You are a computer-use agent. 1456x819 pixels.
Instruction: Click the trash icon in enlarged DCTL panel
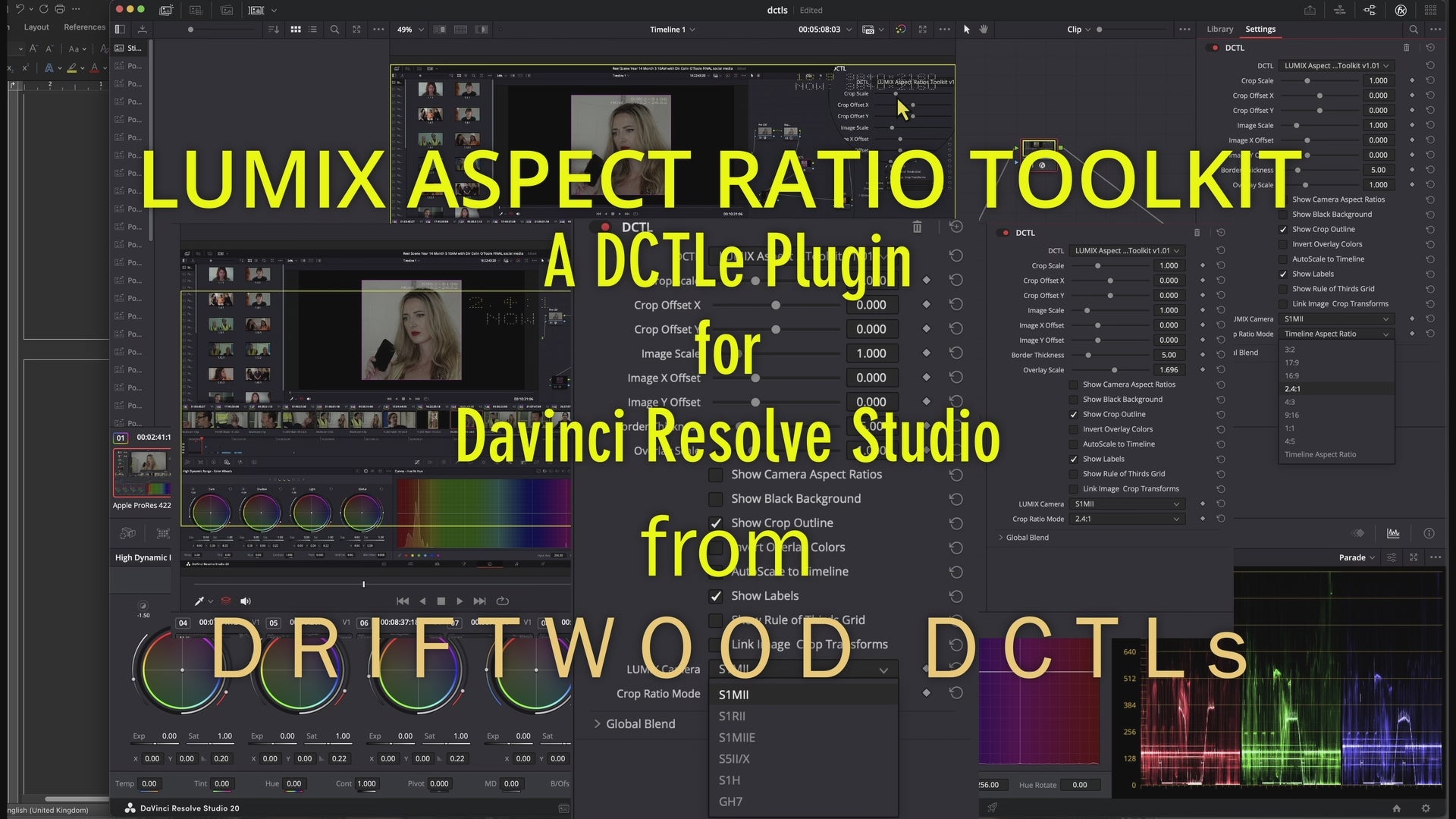point(917,227)
